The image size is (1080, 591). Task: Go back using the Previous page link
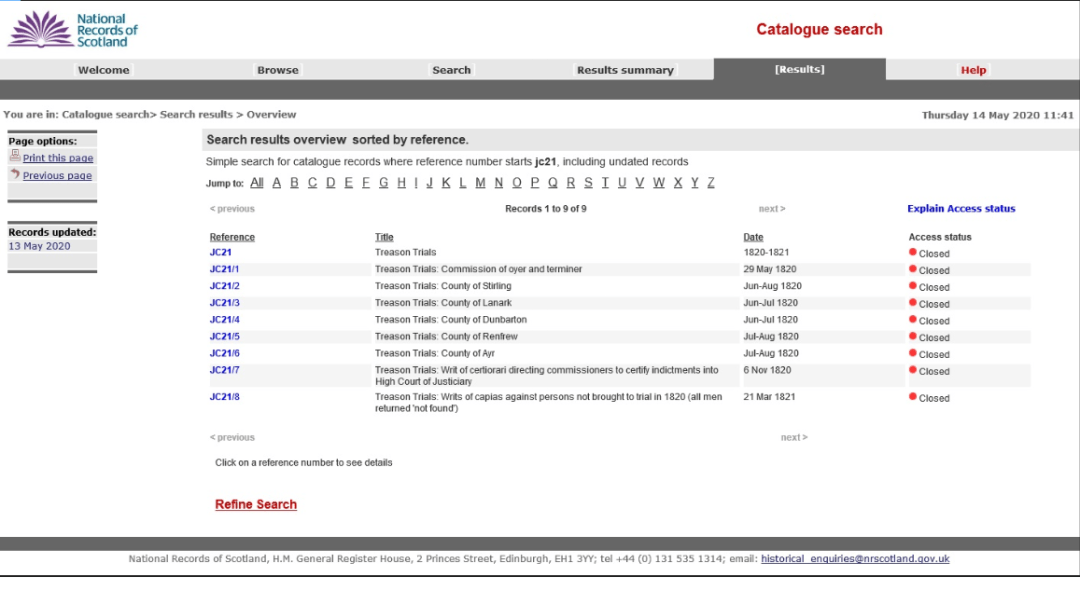click(x=57, y=176)
